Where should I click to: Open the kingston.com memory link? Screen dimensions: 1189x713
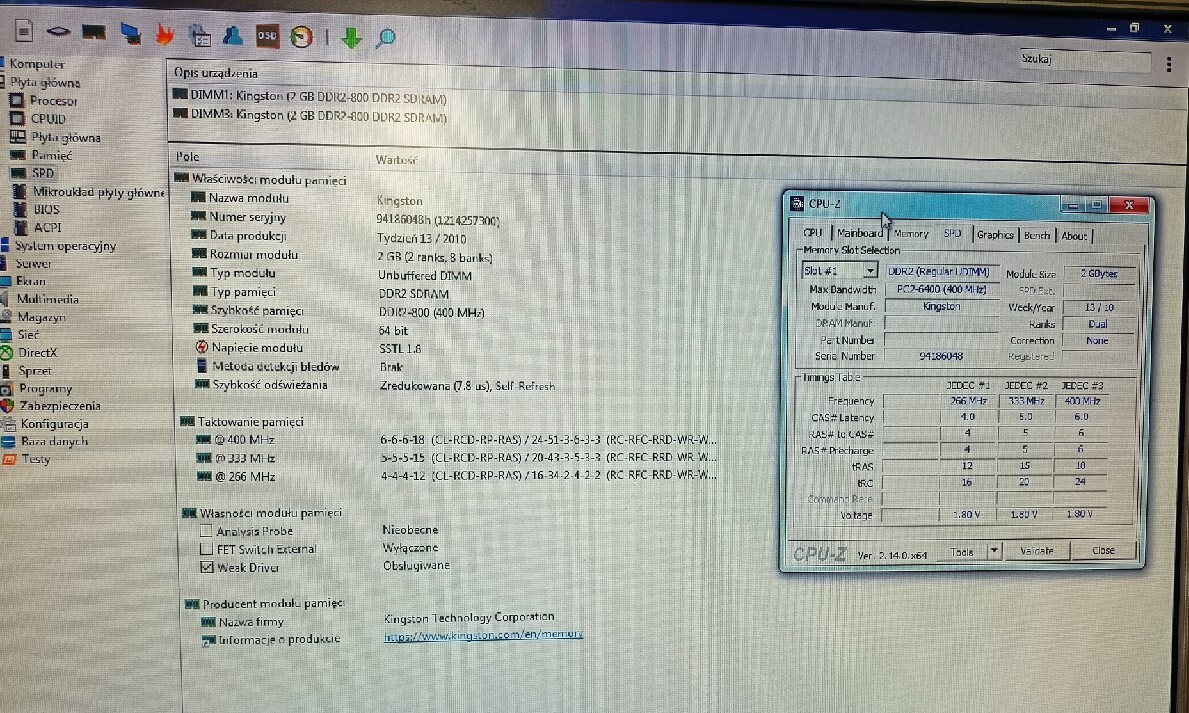pos(483,636)
